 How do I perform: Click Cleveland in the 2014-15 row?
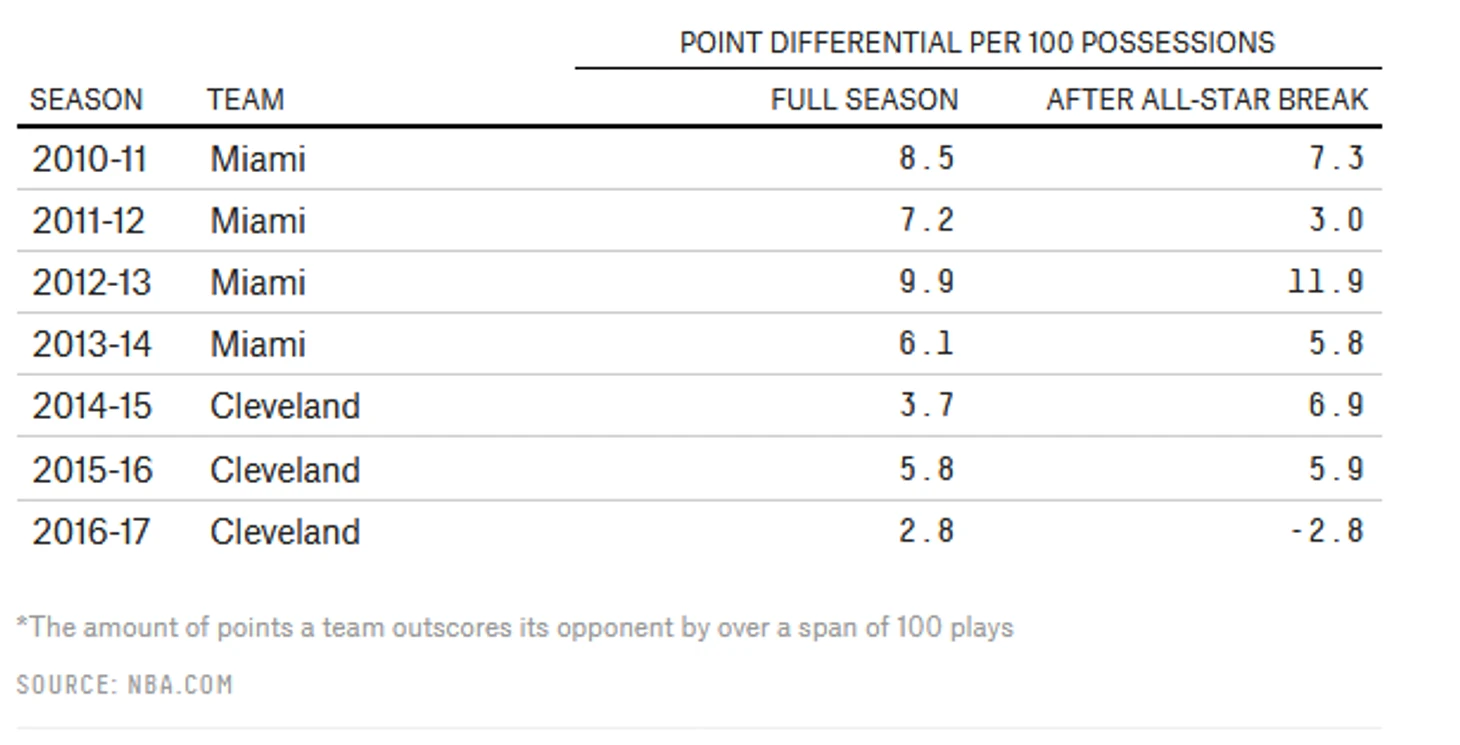pos(285,407)
